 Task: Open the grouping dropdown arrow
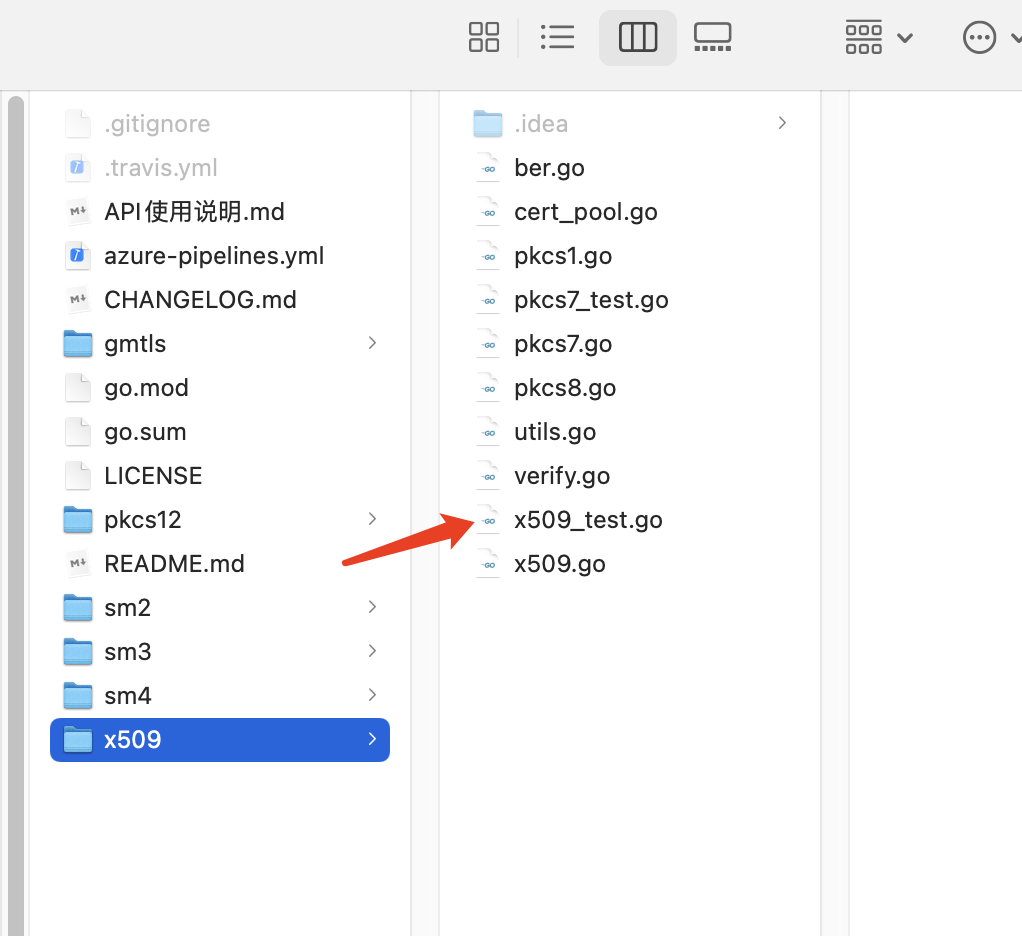point(905,37)
